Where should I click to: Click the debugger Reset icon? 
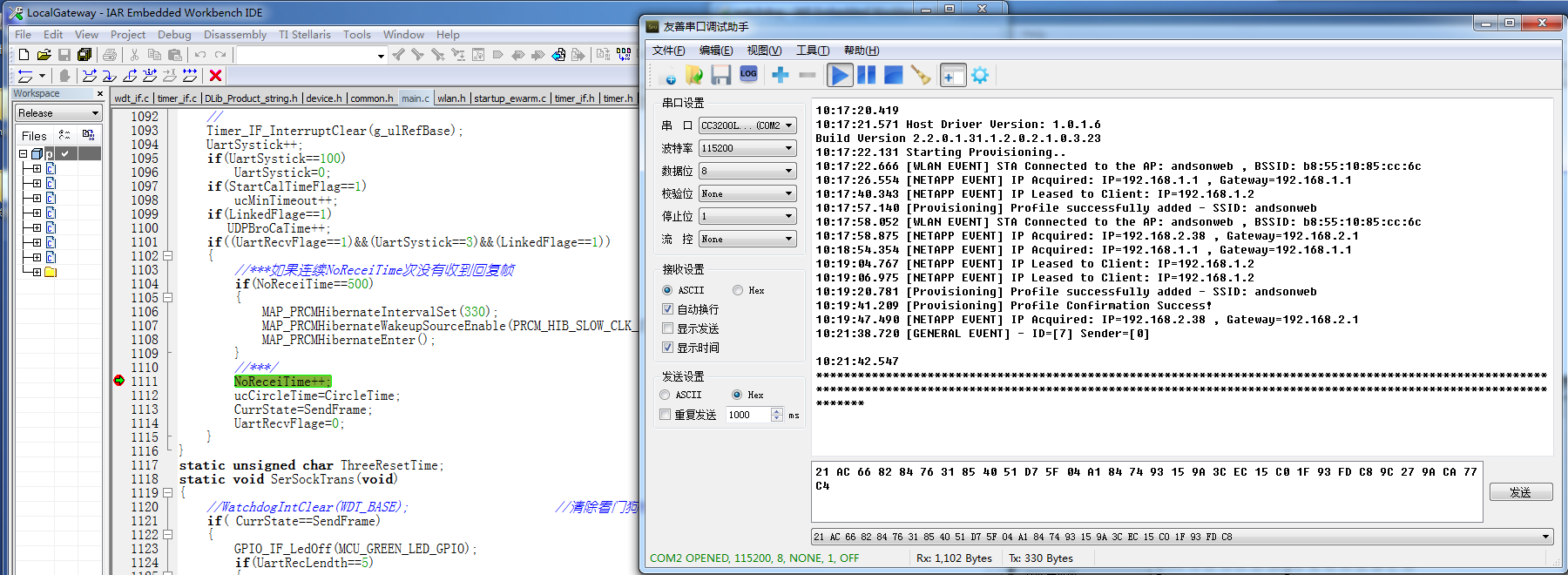pos(25,76)
